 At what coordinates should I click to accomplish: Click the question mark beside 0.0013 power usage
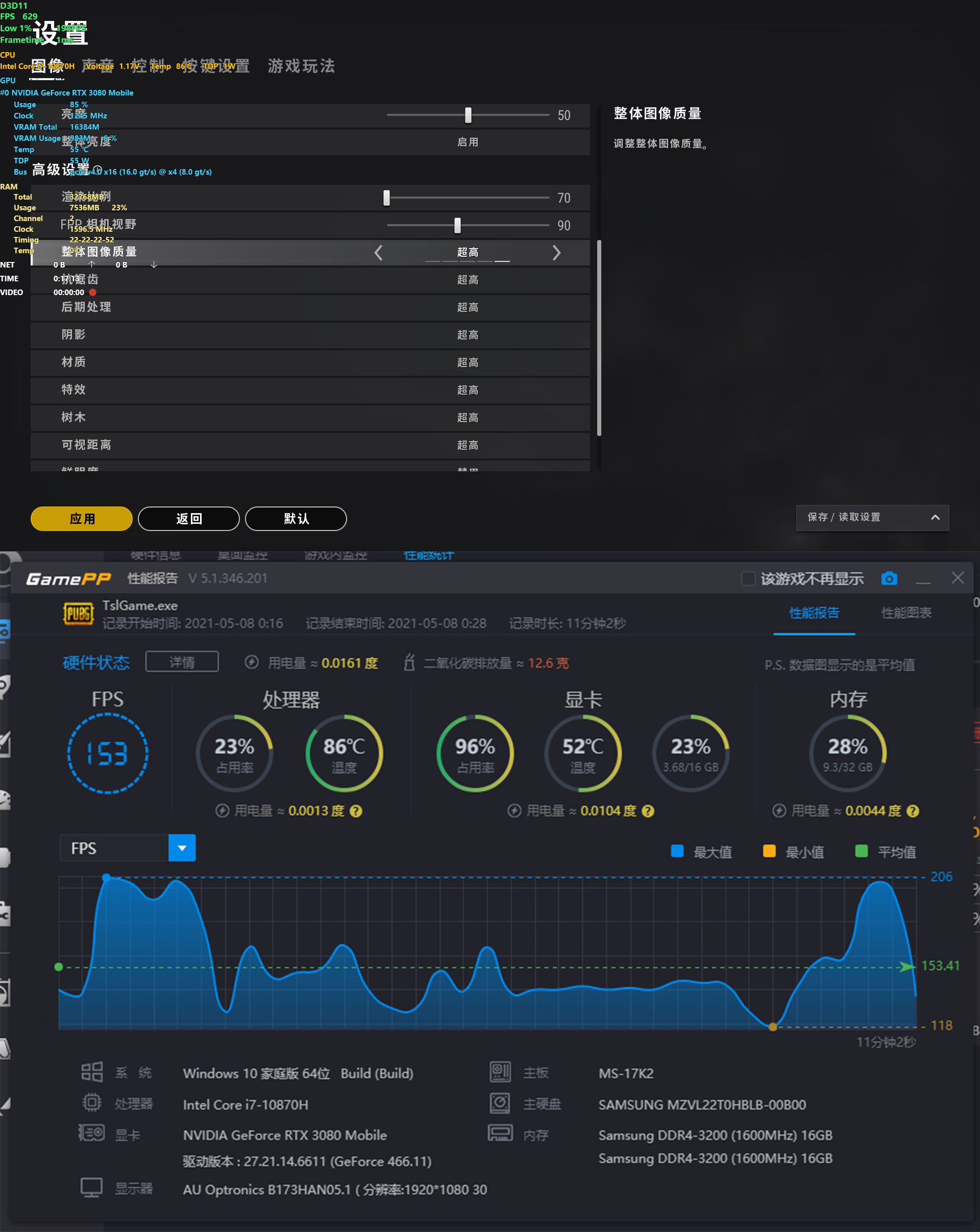point(356,811)
